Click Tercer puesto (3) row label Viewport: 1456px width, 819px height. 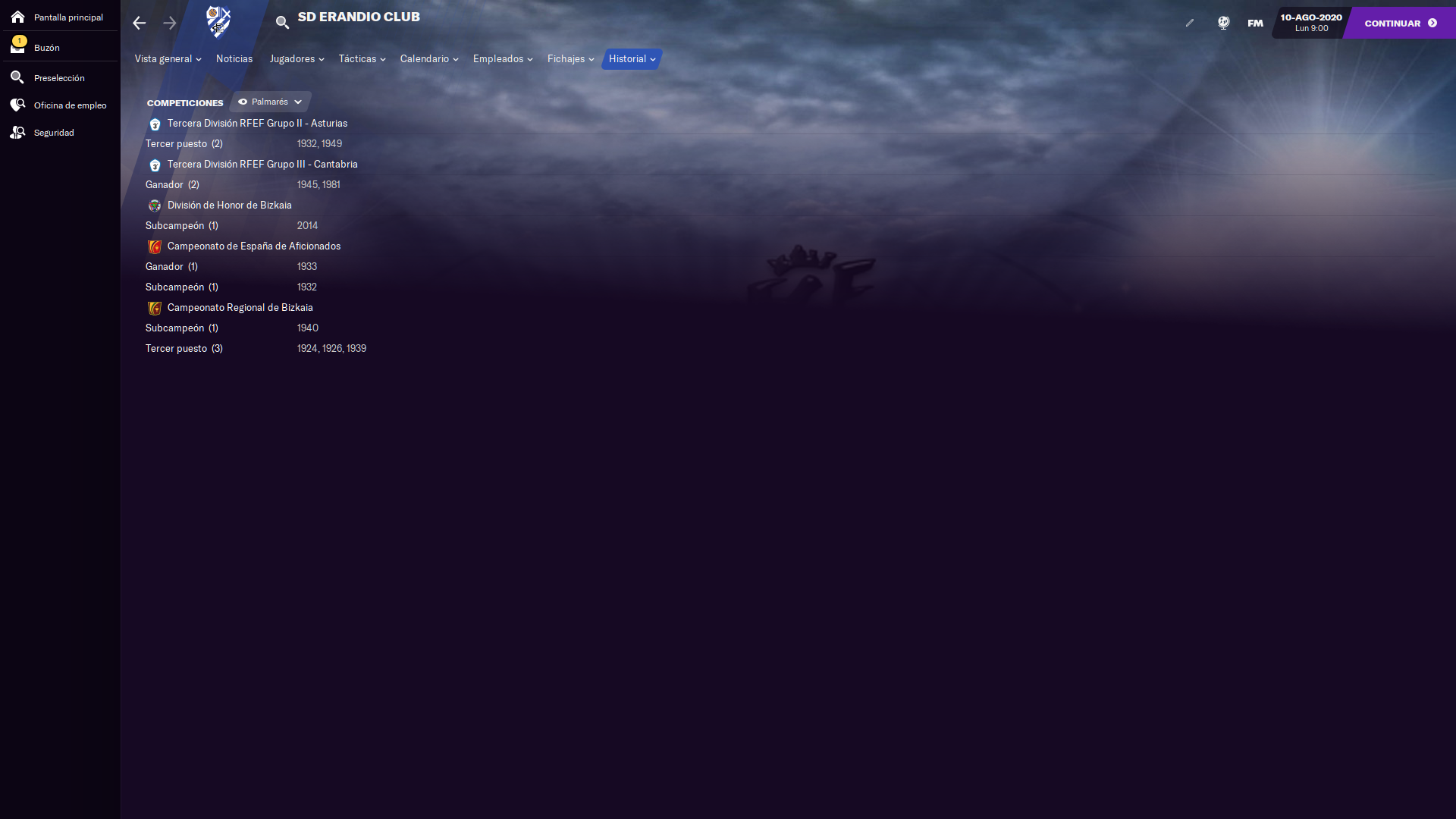[184, 349]
